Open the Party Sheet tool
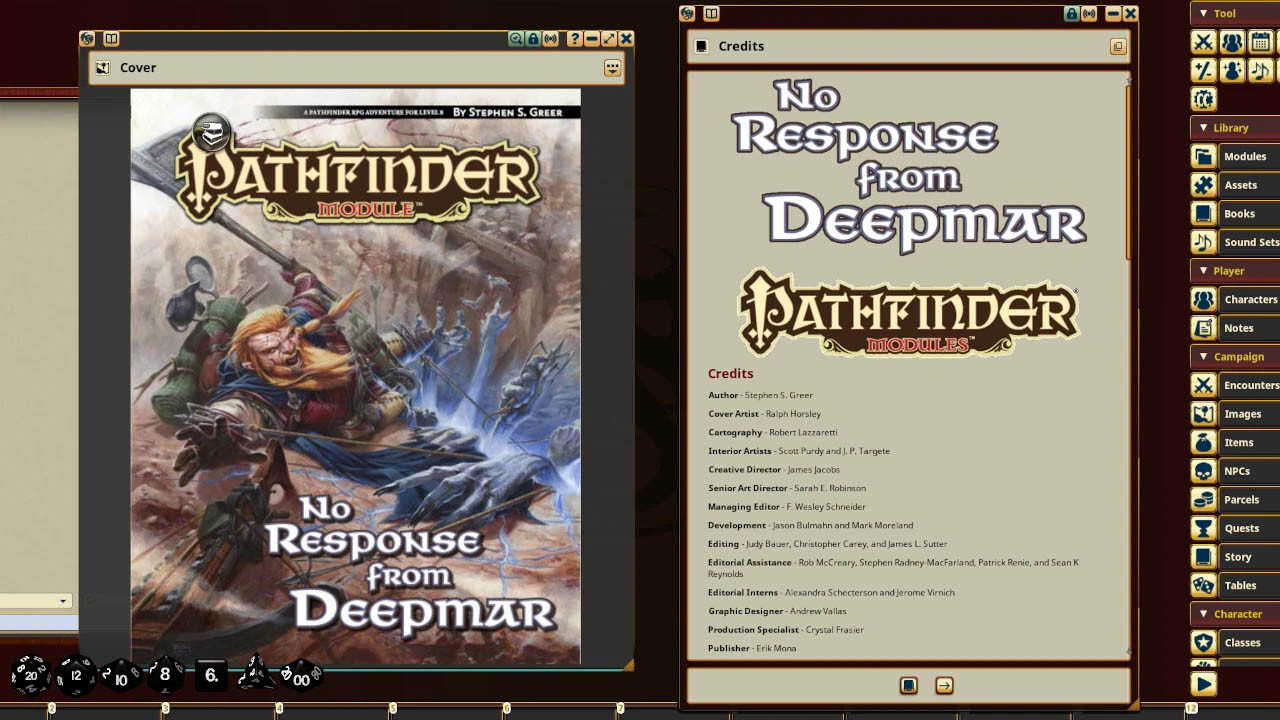The width and height of the screenshot is (1280, 720). tap(1232, 42)
